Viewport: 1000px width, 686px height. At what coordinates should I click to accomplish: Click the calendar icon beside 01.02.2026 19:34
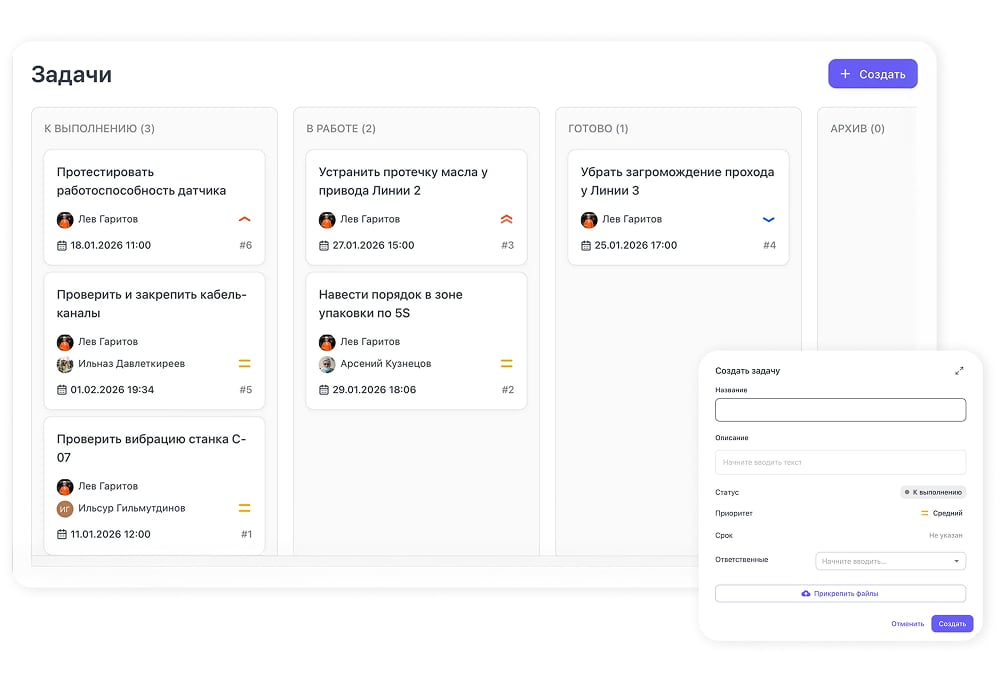pos(62,390)
